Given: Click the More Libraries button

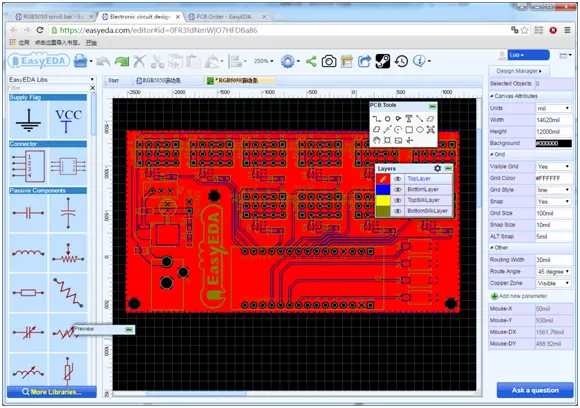Looking at the screenshot, I should click(52, 392).
